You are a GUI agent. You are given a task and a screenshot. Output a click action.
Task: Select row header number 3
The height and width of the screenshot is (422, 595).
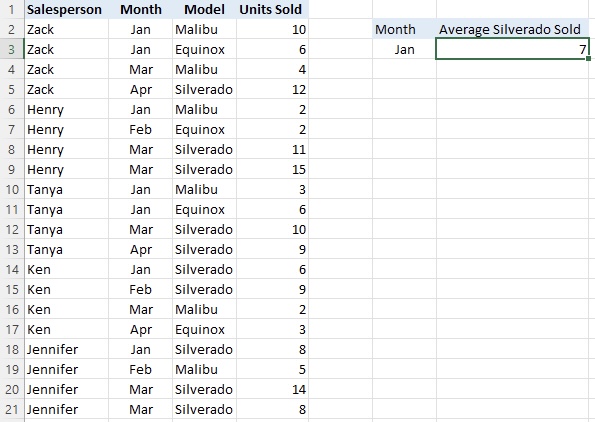11,49
